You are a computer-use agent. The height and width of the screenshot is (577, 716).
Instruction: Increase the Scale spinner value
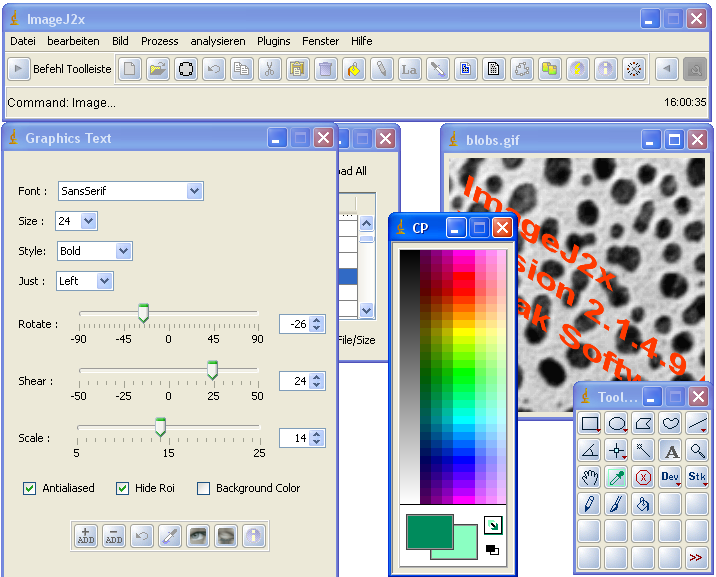[x=316, y=434]
